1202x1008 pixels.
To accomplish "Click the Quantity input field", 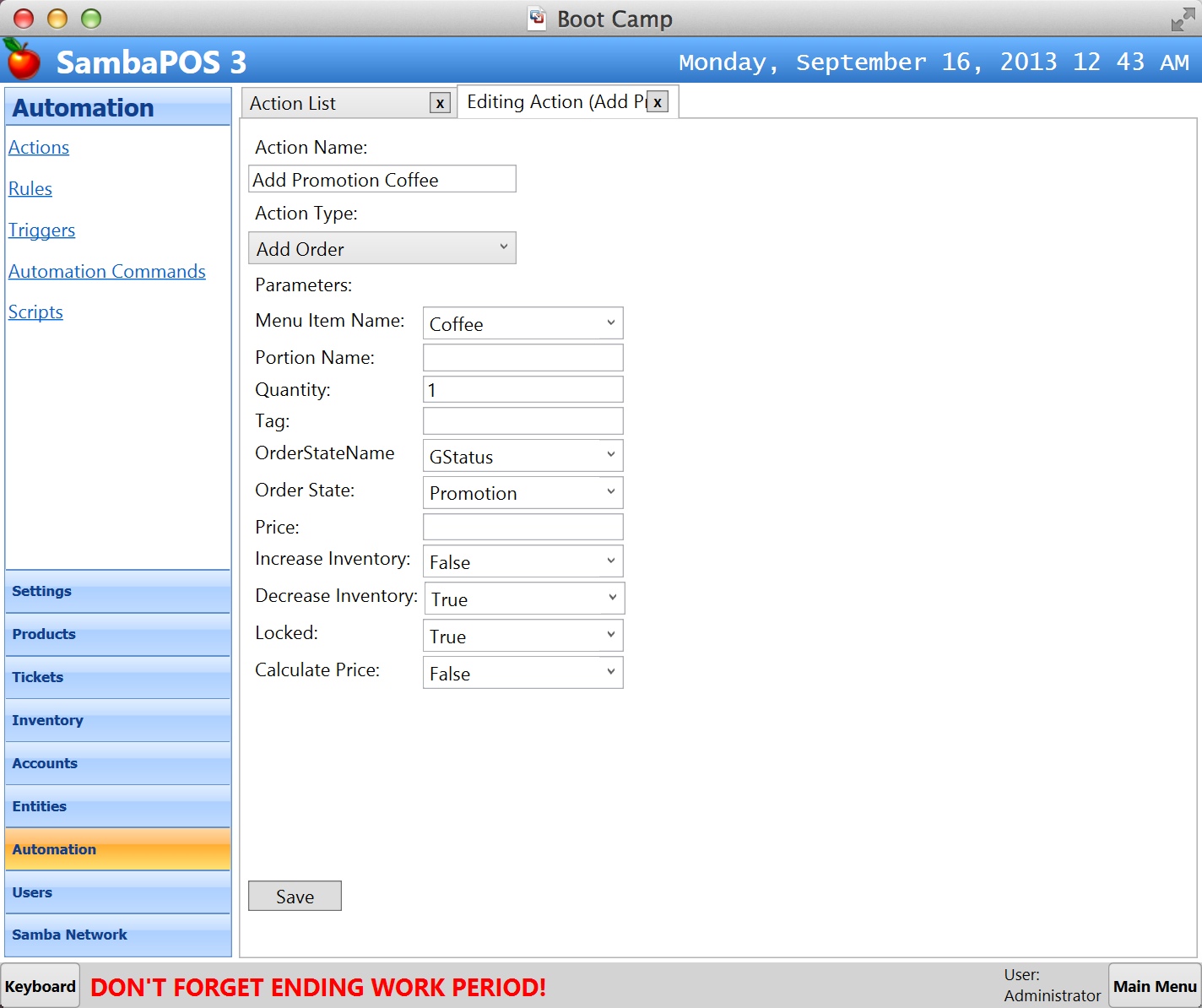I will click(x=522, y=389).
